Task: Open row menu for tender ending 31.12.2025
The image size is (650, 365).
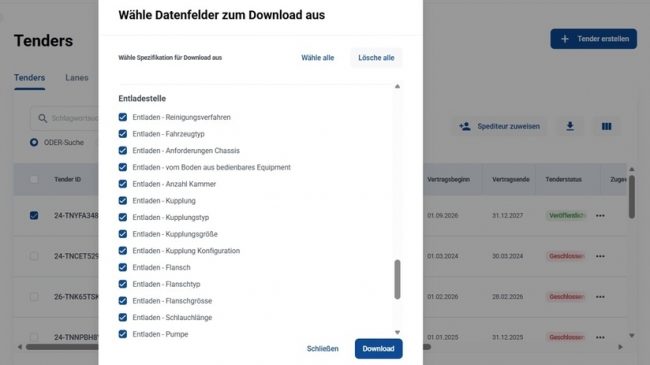Action: click(600, 337)
